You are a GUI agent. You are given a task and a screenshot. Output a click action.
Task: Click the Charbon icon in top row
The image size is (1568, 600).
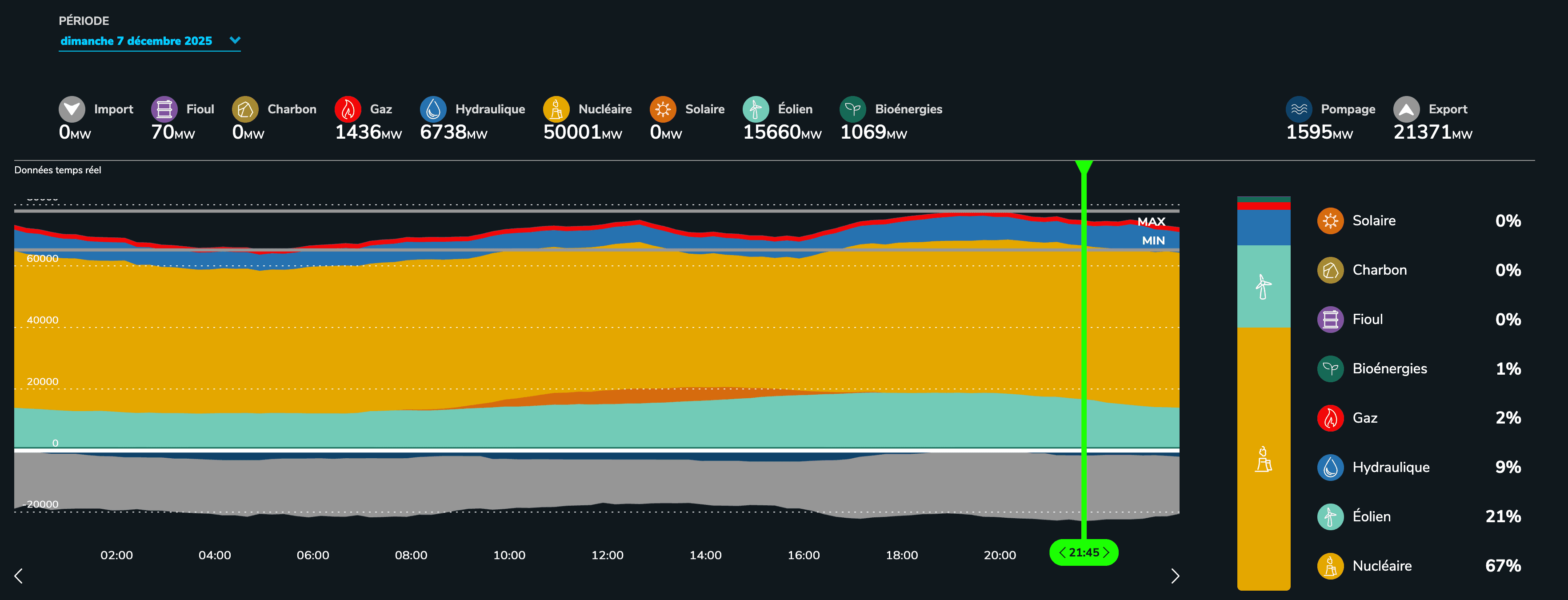[x=245, y=109]
